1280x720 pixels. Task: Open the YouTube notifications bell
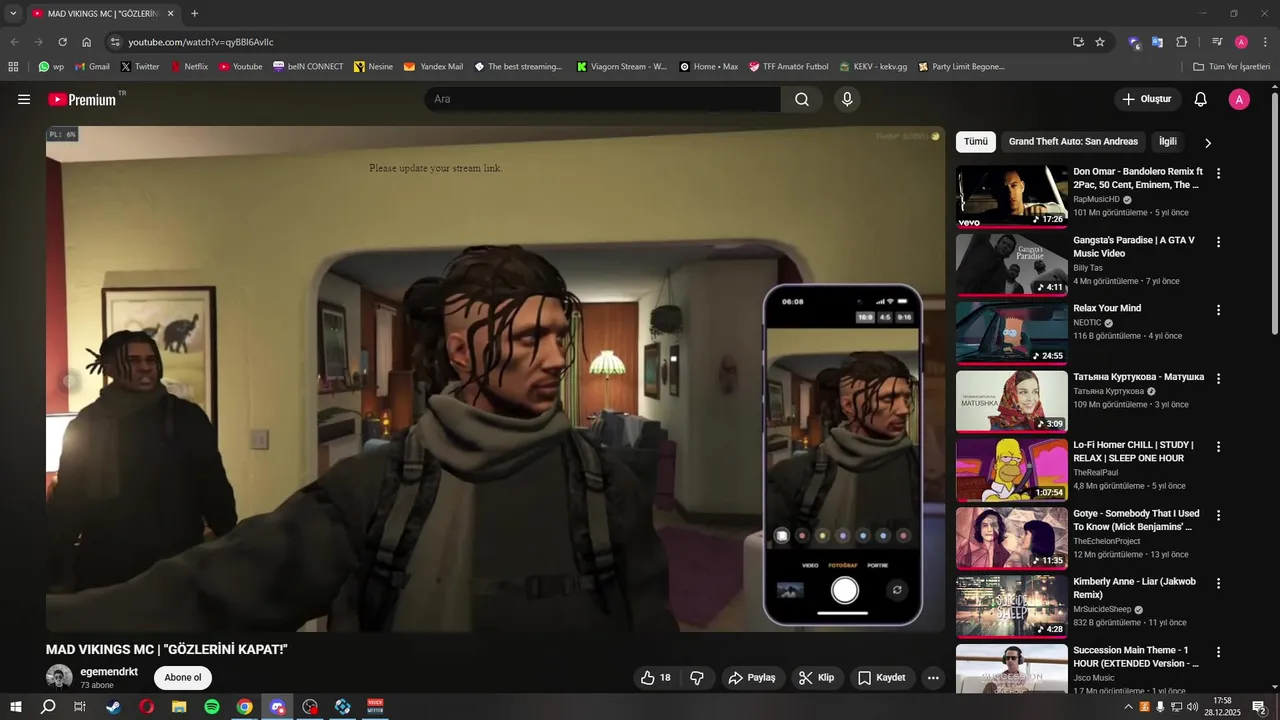(1201, 99)
